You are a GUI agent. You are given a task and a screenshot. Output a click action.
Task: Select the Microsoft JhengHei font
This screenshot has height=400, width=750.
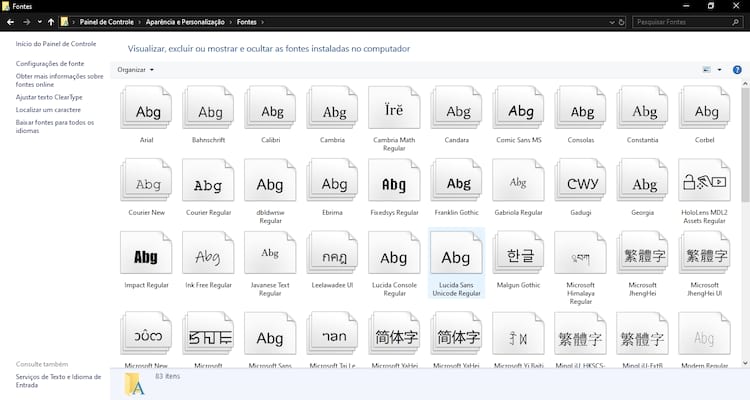click(642, 253)
